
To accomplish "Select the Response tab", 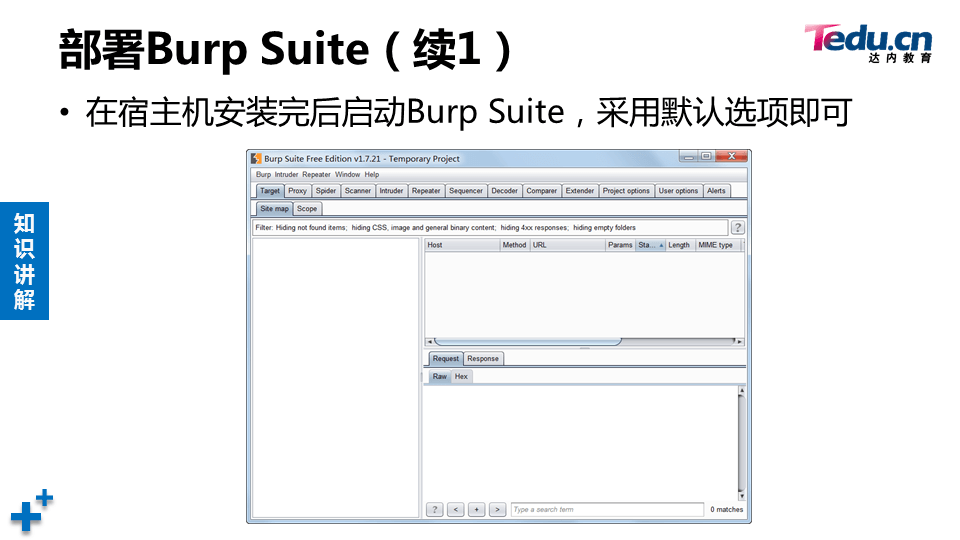I will click(x=483, y=359).
